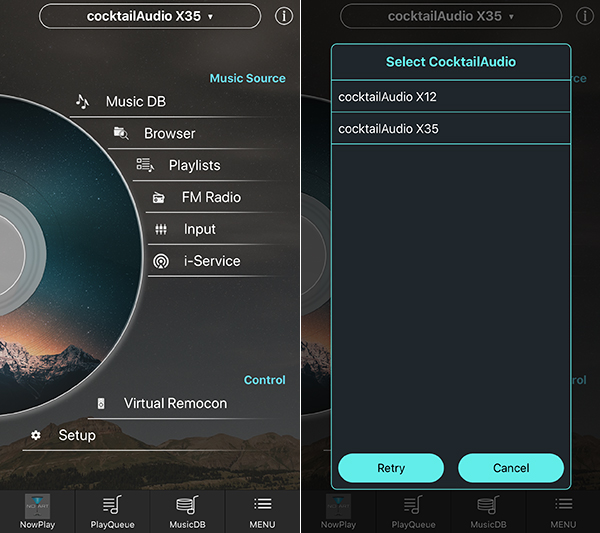Open PlayQueue tab on left screen
Image resolution: width=600 pixels, height=533 pixels.
(x=112, y=512)
